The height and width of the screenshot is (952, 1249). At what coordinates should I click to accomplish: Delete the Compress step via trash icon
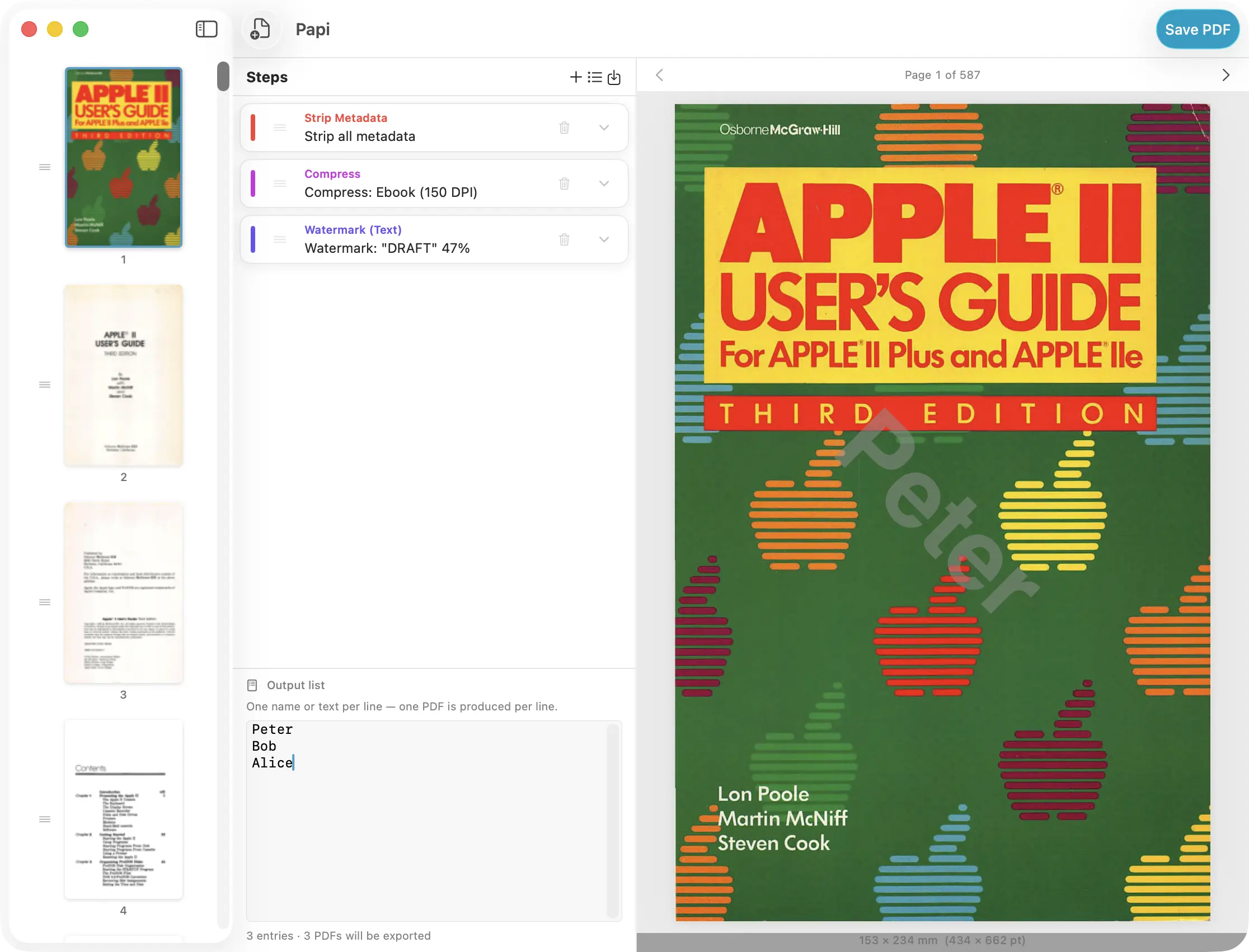[564, 183]
